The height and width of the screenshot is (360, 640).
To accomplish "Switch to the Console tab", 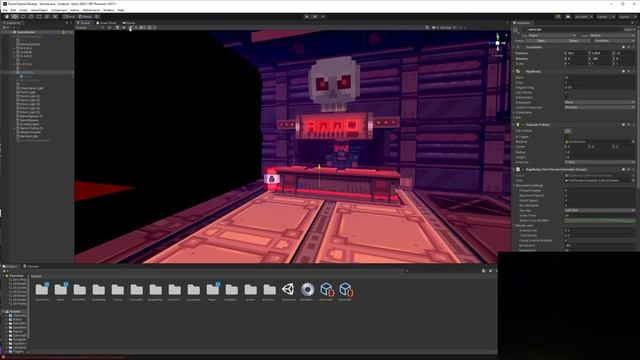I will pos(32,267).
